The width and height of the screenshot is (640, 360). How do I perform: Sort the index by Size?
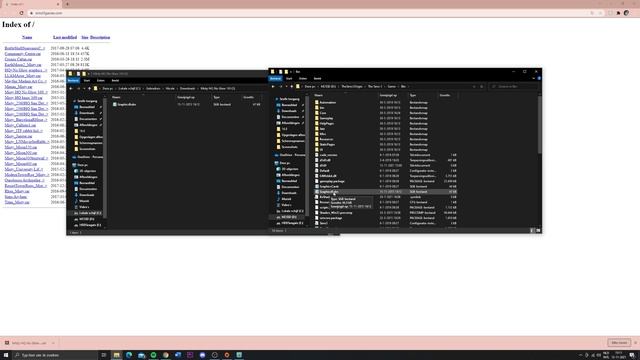[x=84, y=37]
